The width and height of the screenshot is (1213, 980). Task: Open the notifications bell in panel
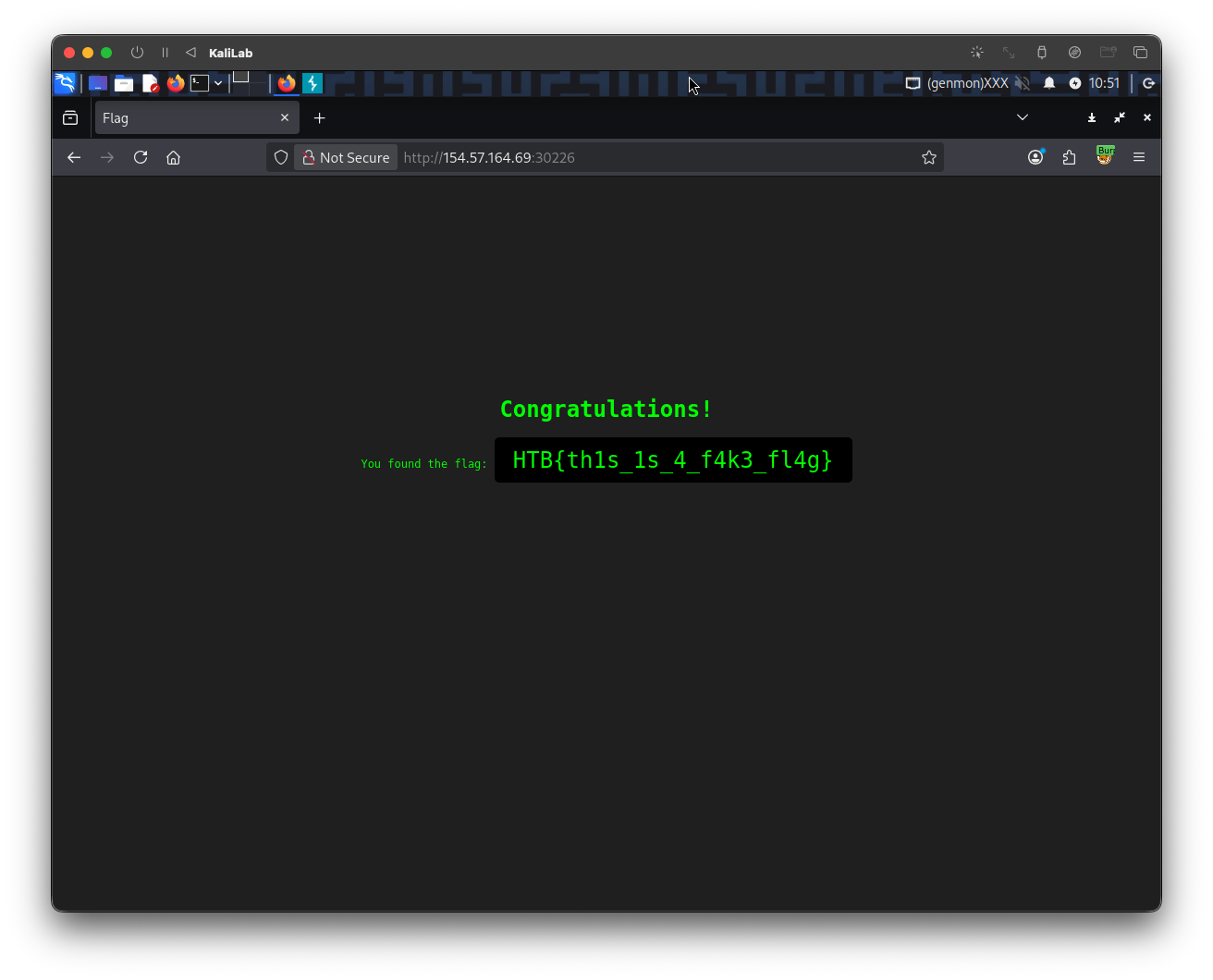pos(1049,83)
